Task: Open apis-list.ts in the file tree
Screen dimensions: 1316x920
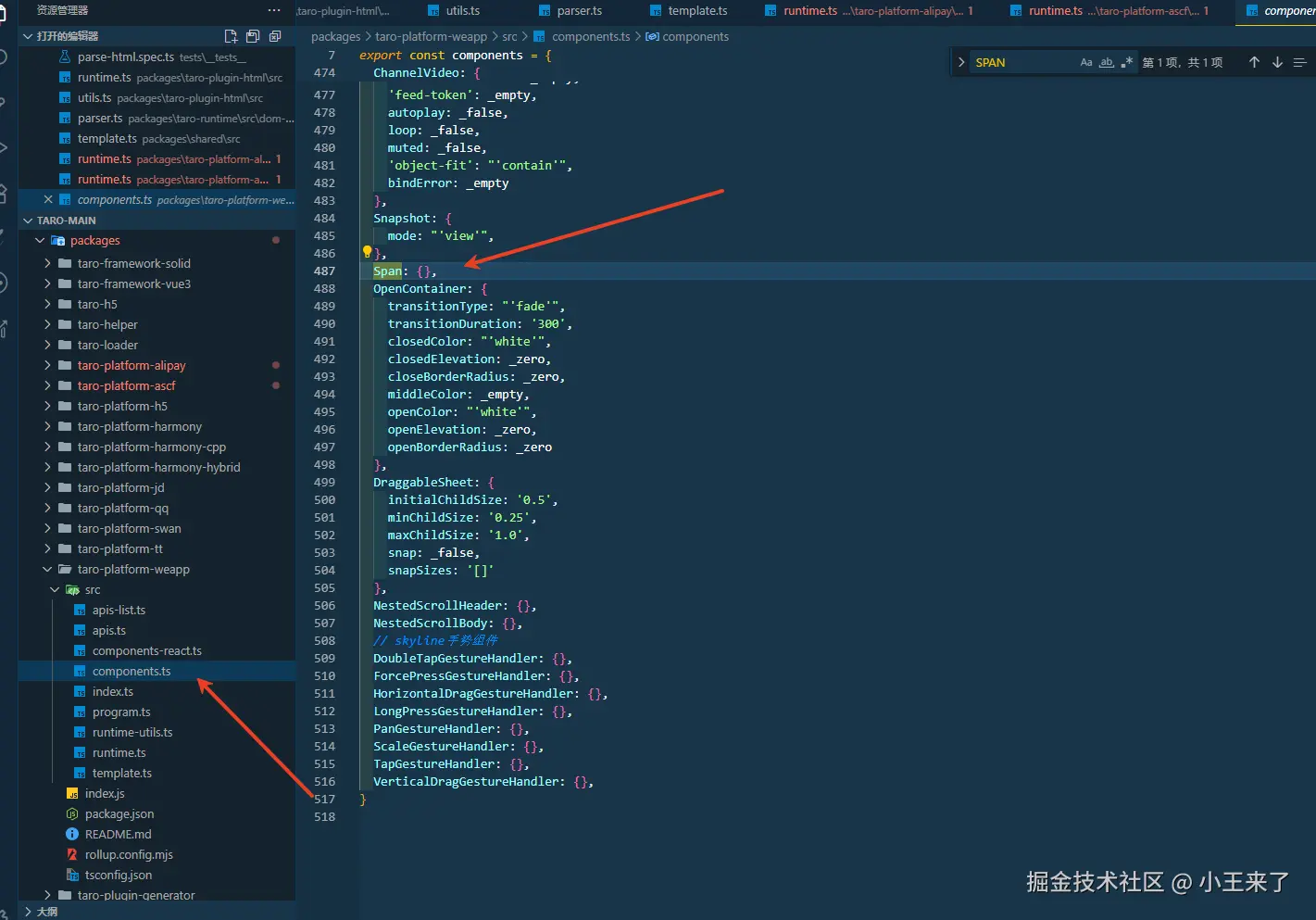Action: pos(119,610)
